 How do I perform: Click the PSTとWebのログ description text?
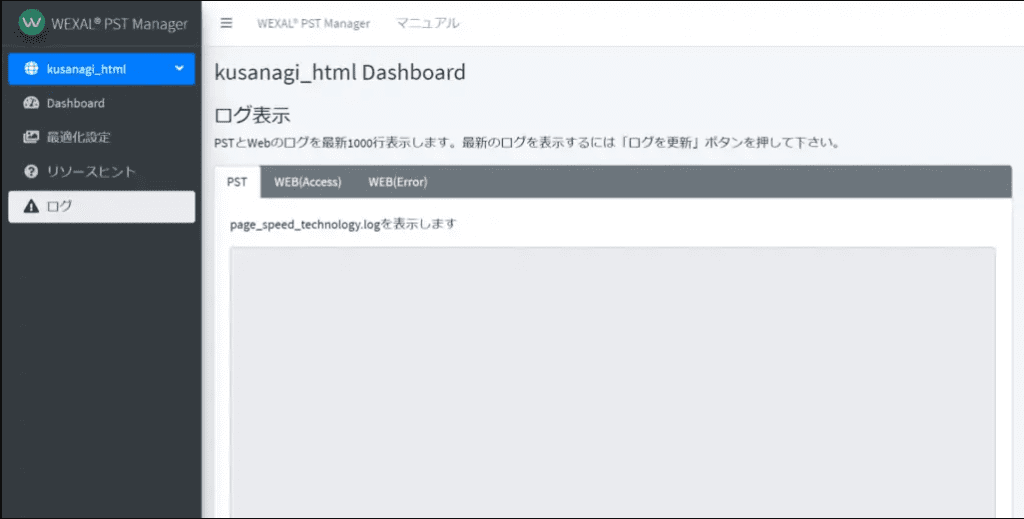pos(527,142)
